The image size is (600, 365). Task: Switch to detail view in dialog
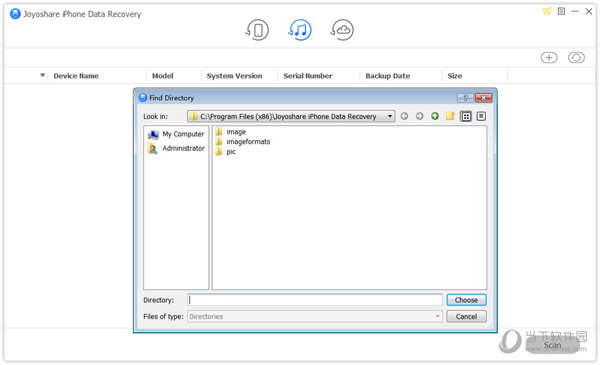481,116
